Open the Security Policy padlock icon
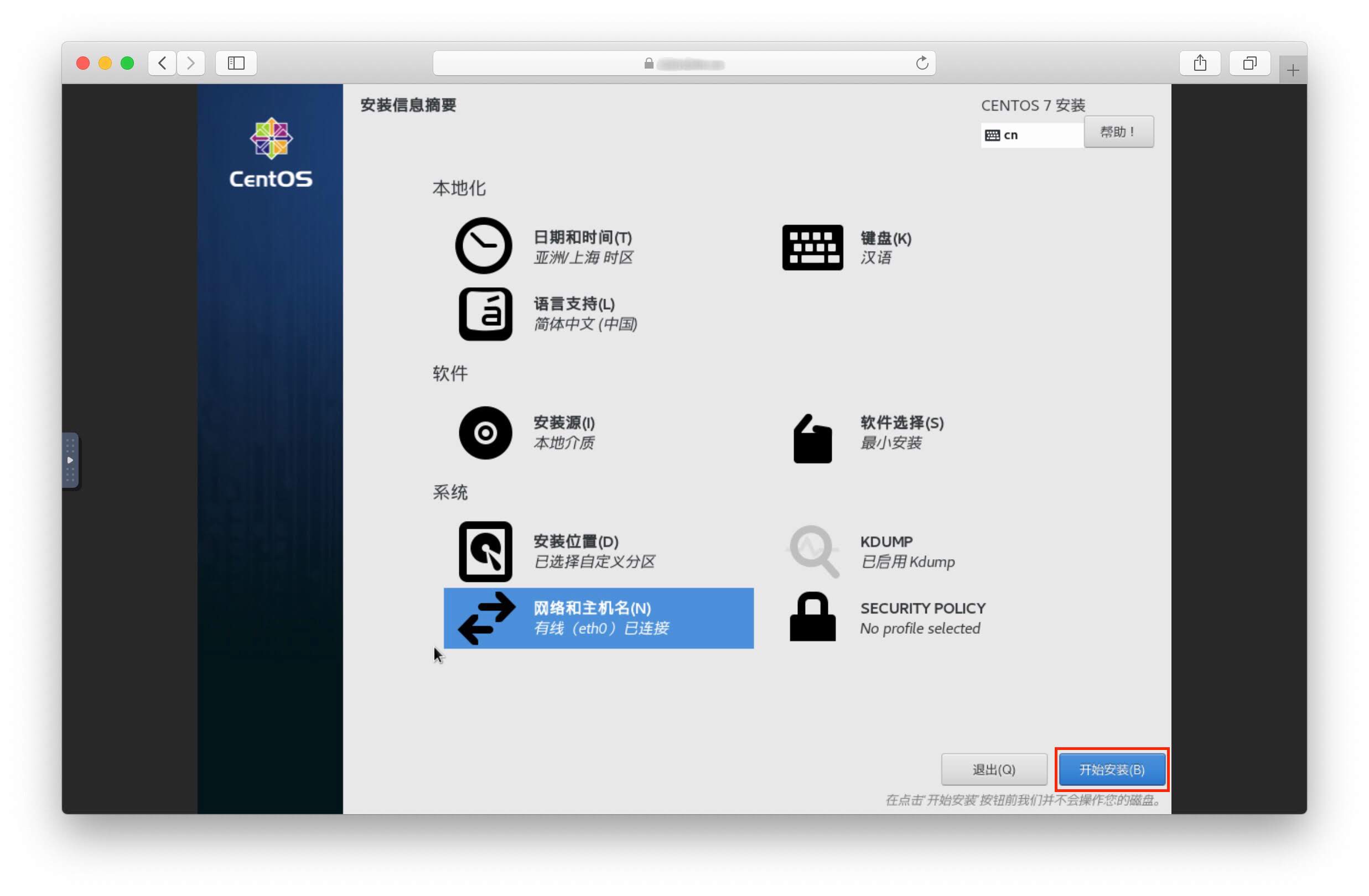 pos(812,617)
